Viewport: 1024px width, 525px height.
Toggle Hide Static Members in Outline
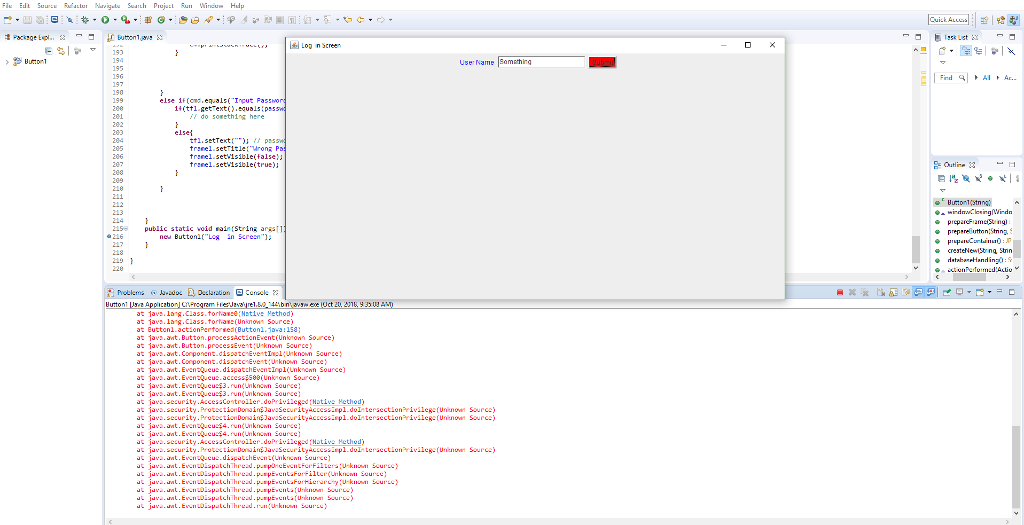978,178
